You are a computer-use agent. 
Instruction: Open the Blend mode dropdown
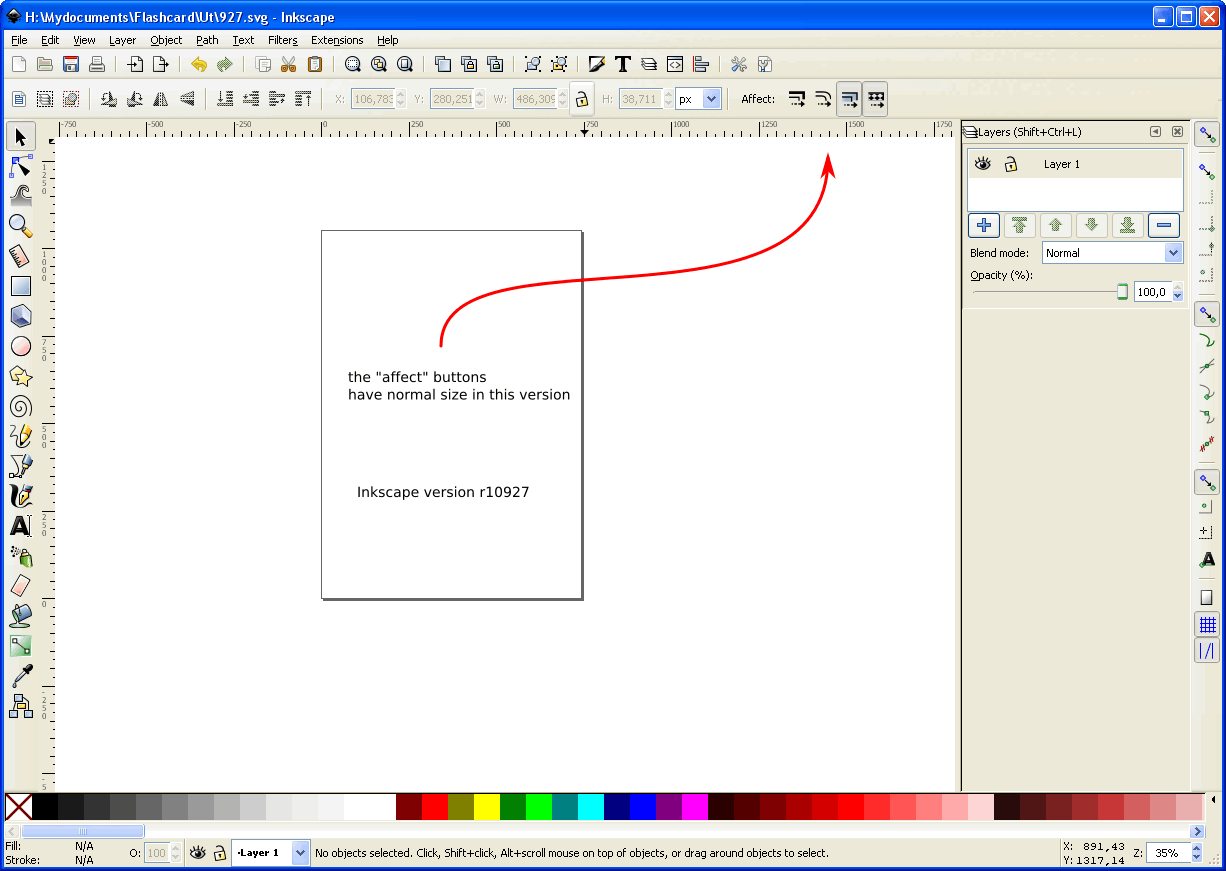tap(1112, 252)
